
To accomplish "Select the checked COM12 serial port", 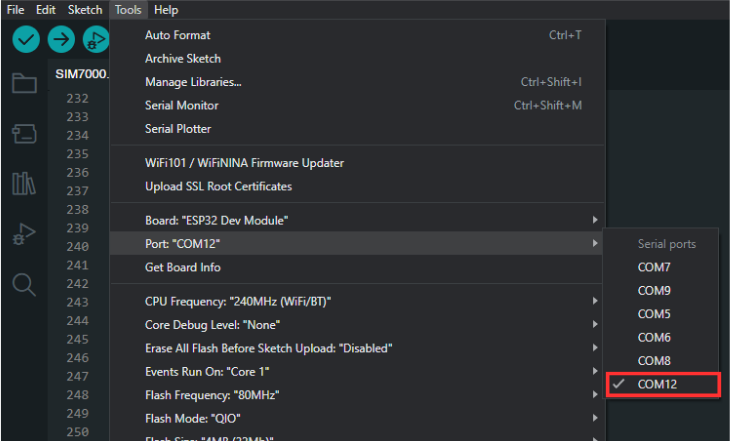I will coord(662,384).
